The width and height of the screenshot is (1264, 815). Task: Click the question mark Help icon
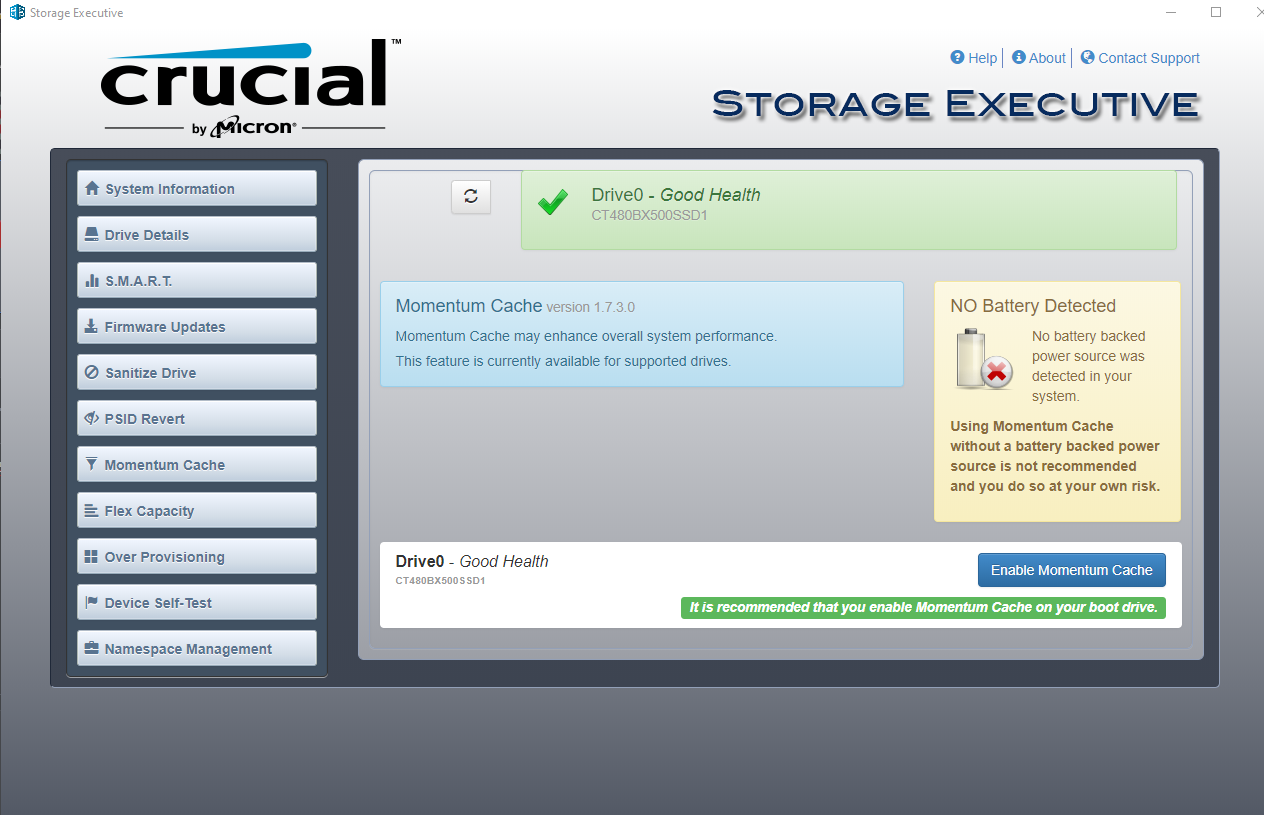coord(957,58)
